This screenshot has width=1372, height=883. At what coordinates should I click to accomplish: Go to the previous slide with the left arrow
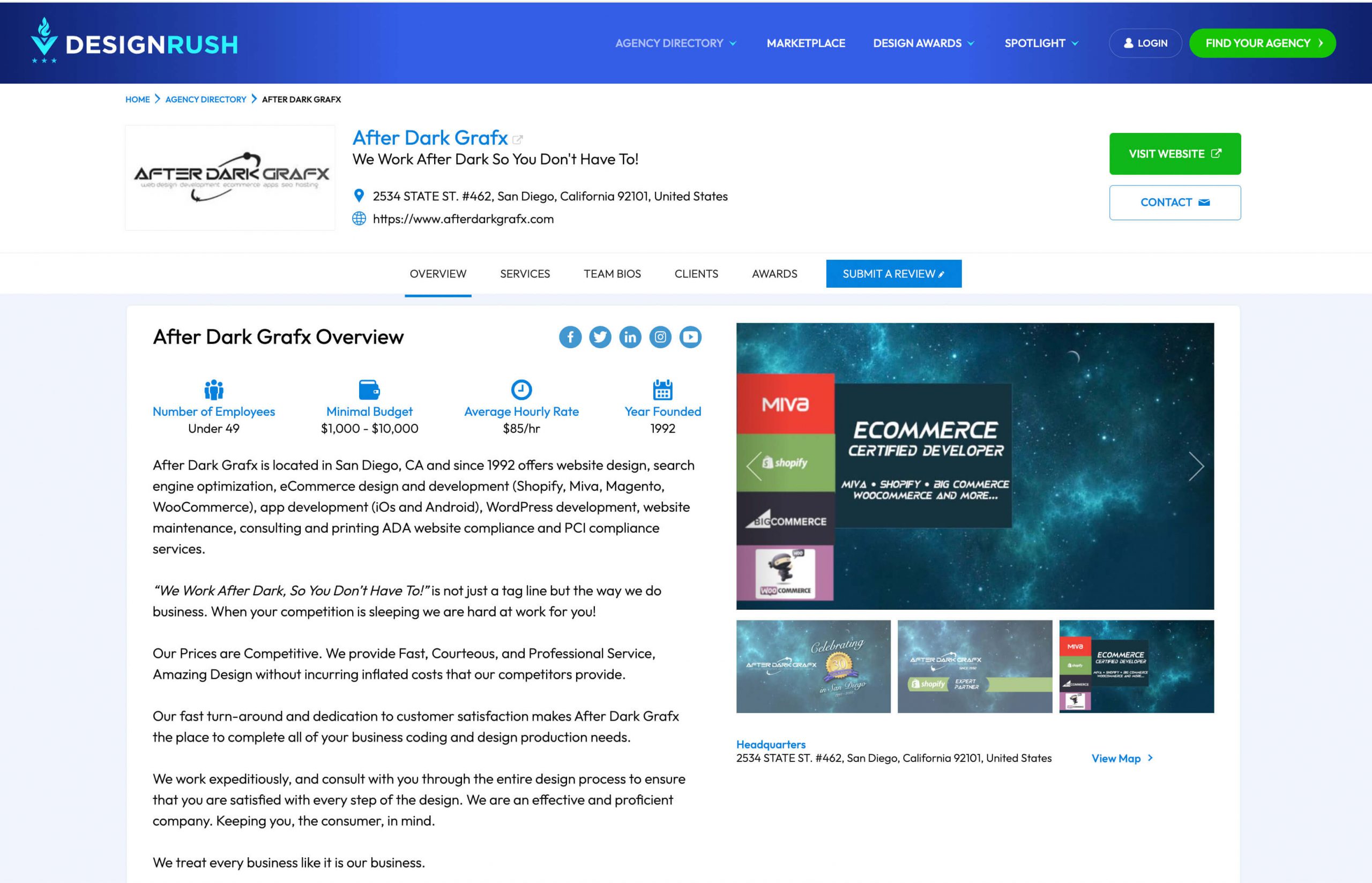pyautogui.click(x=754, y=466)
